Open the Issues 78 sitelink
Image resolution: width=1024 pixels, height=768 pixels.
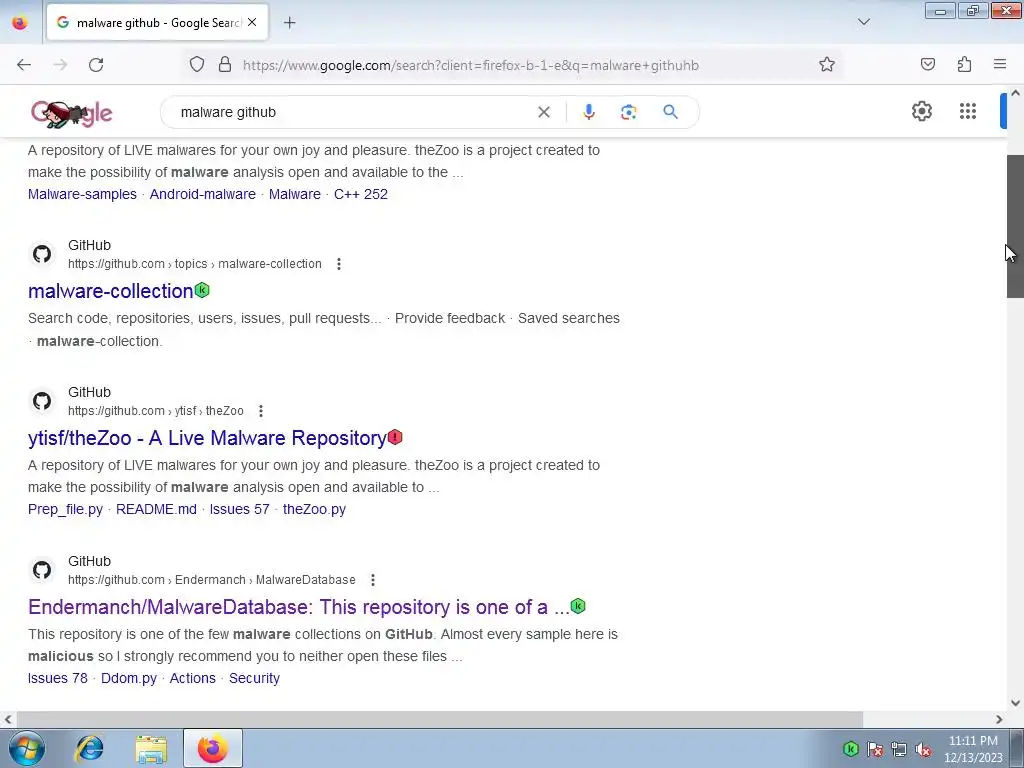57,679
